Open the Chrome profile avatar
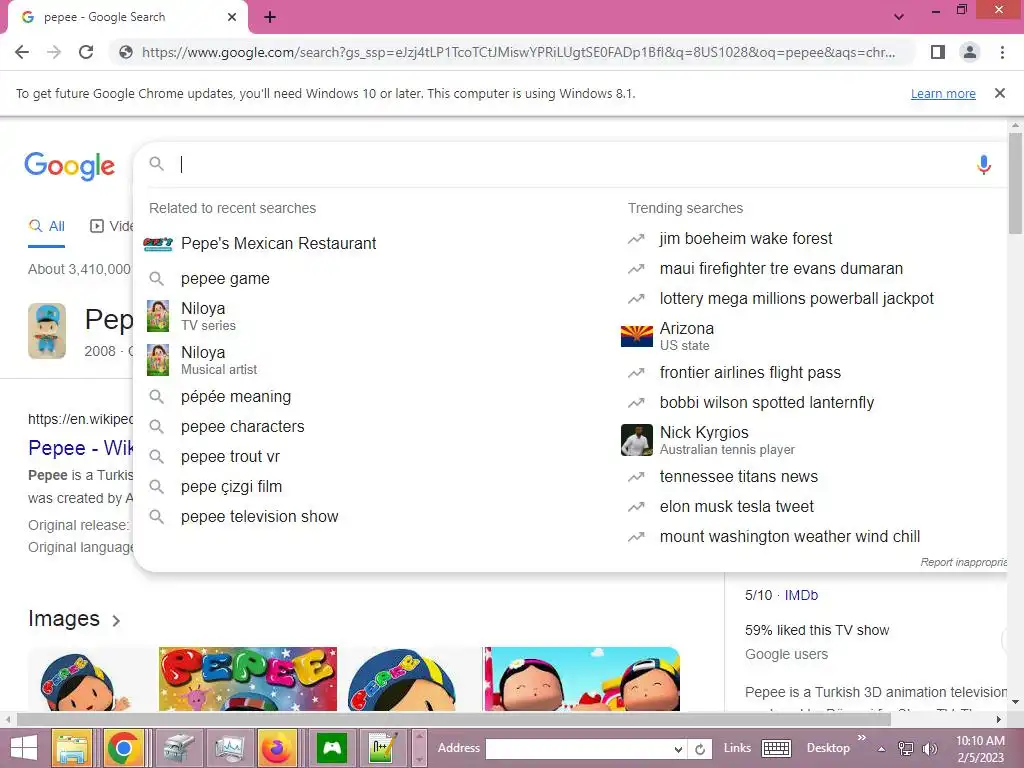This screenshot has width=1024, height=768. 970,52
